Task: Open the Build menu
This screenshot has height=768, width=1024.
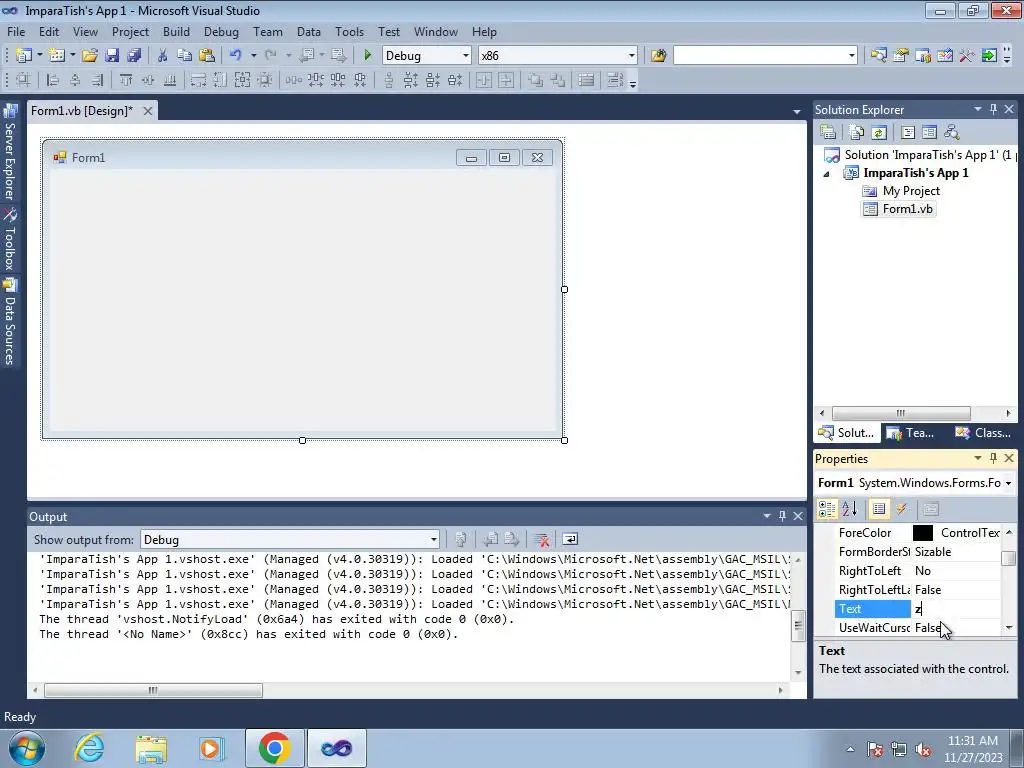Action: pyautogui.click(x=176, y=31)
